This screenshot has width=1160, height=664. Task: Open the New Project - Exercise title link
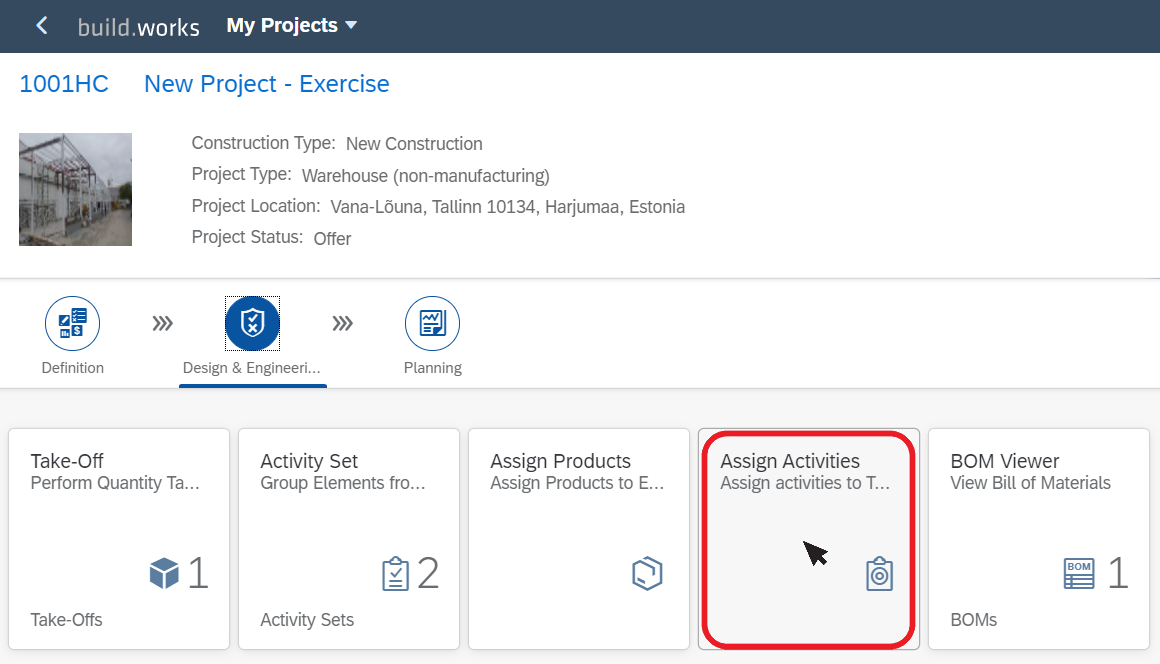pyautogui.click(x=266, y=84)
